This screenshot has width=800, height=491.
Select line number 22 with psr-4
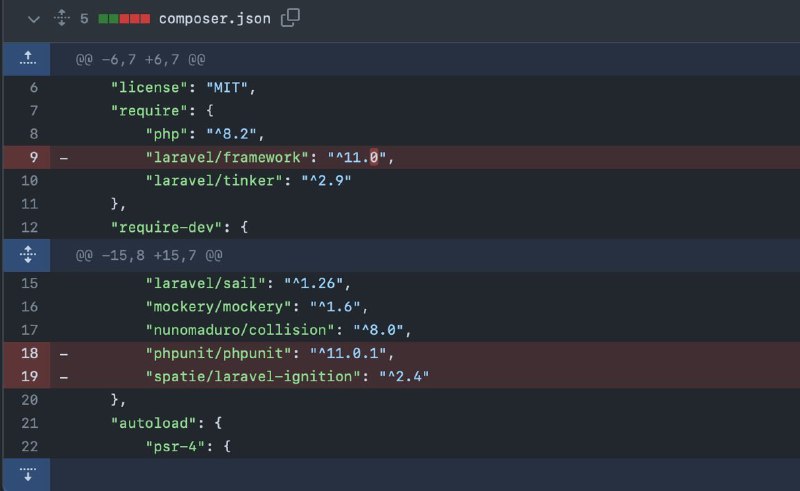(30, 447)
